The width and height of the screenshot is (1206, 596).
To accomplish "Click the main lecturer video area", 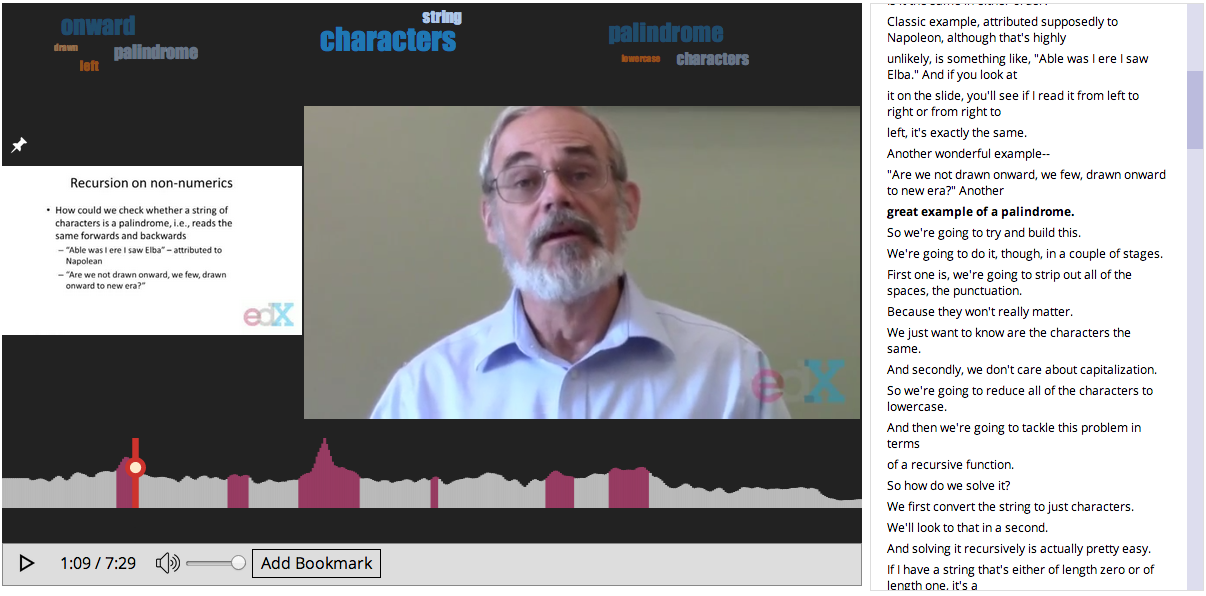I will (582, 262).
